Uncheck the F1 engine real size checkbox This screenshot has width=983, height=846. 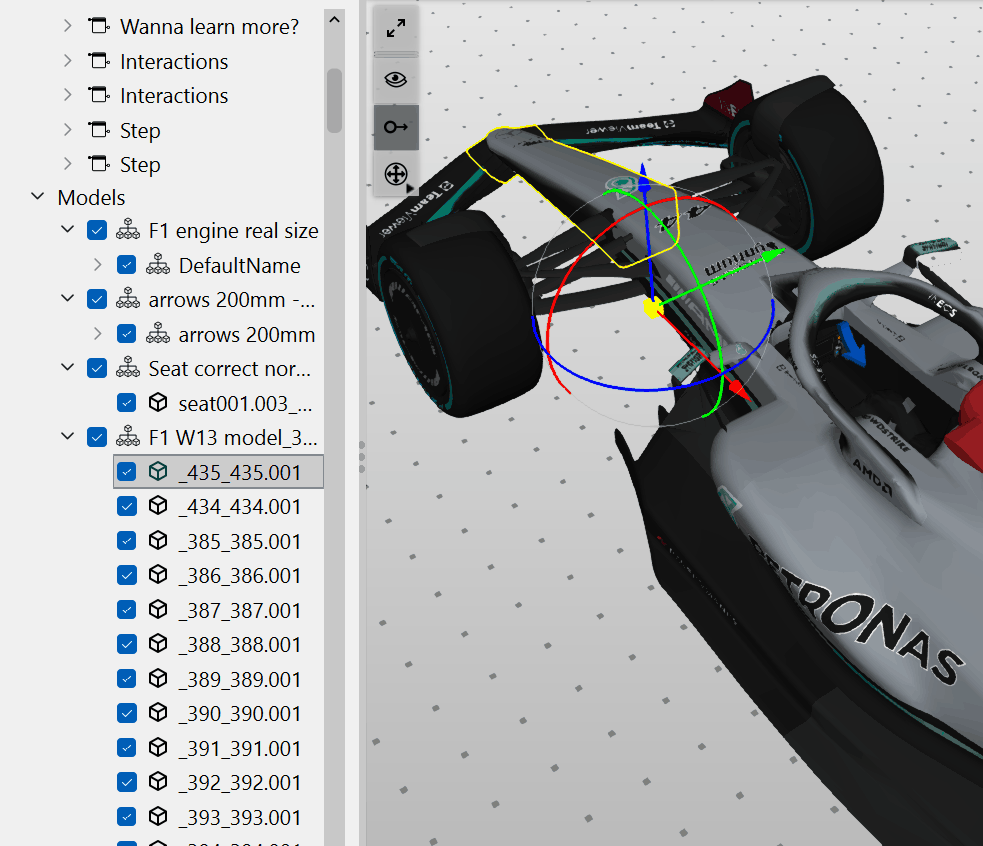97,230
